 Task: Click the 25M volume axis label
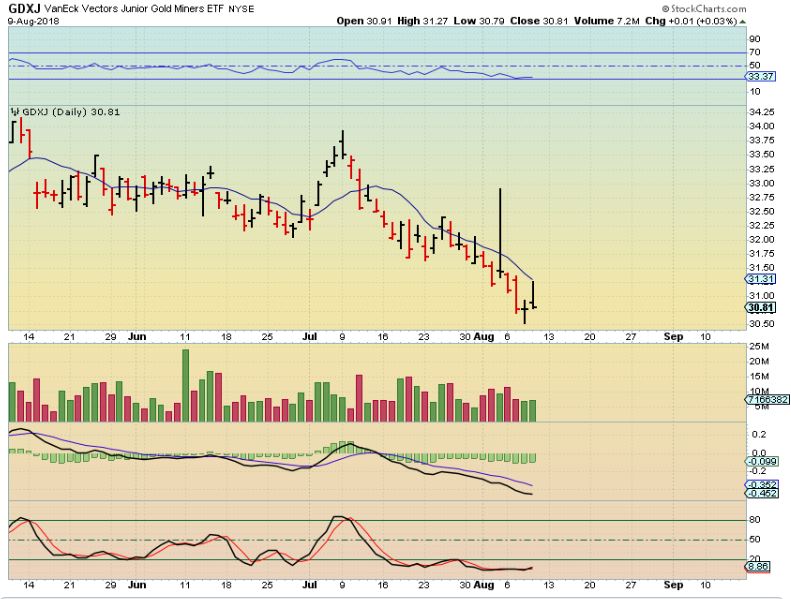(759, 347)
